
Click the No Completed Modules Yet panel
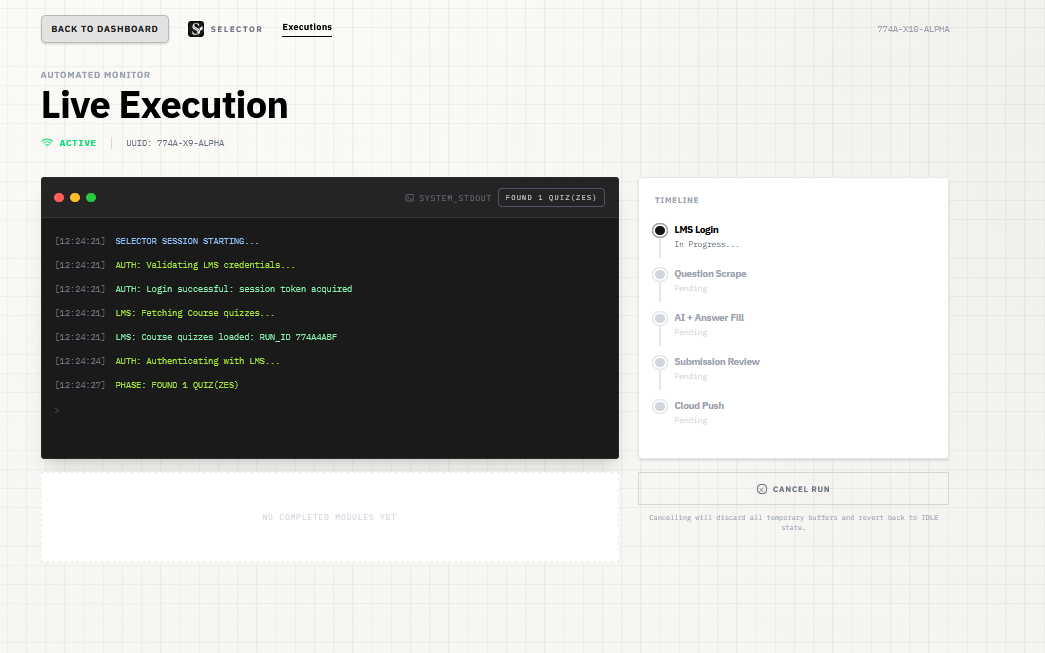point(330,517)
